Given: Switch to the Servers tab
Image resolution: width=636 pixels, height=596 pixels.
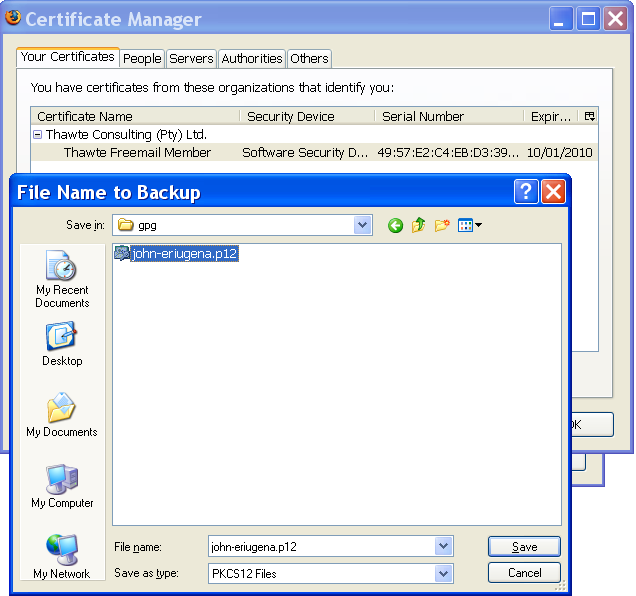Looking at the screenshot, I should pyautogui.click(x=191, y=58).
